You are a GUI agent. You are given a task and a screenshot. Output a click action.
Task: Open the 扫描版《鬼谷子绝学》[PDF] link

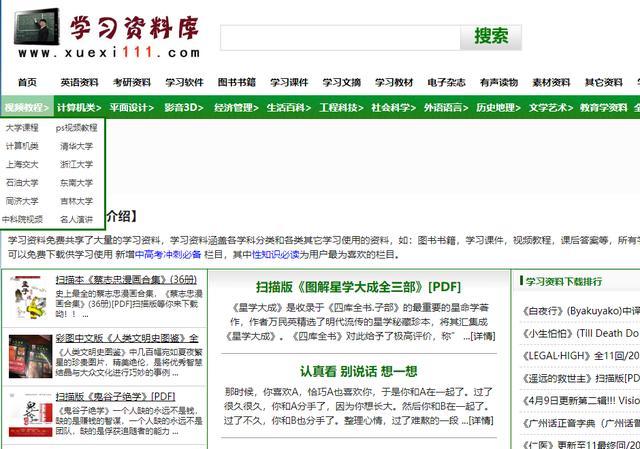pos(116,397)
